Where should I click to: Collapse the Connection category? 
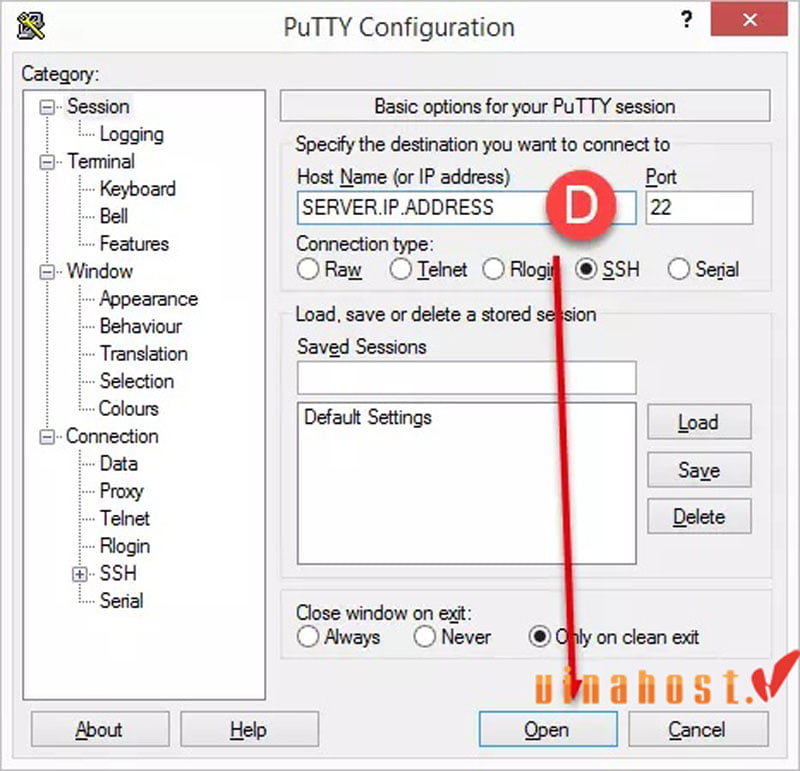click(x=46, y=436)
